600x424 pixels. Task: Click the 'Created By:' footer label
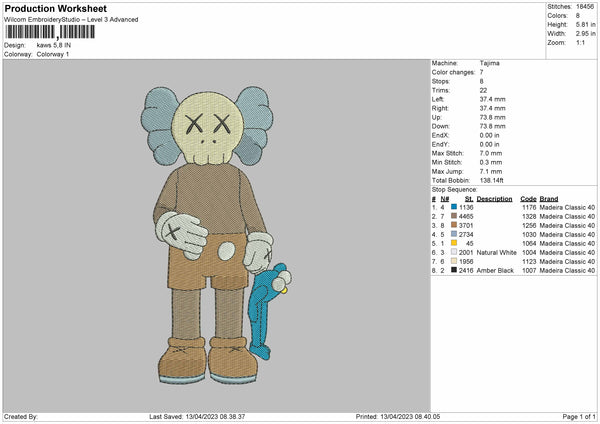tap(21, 416)
